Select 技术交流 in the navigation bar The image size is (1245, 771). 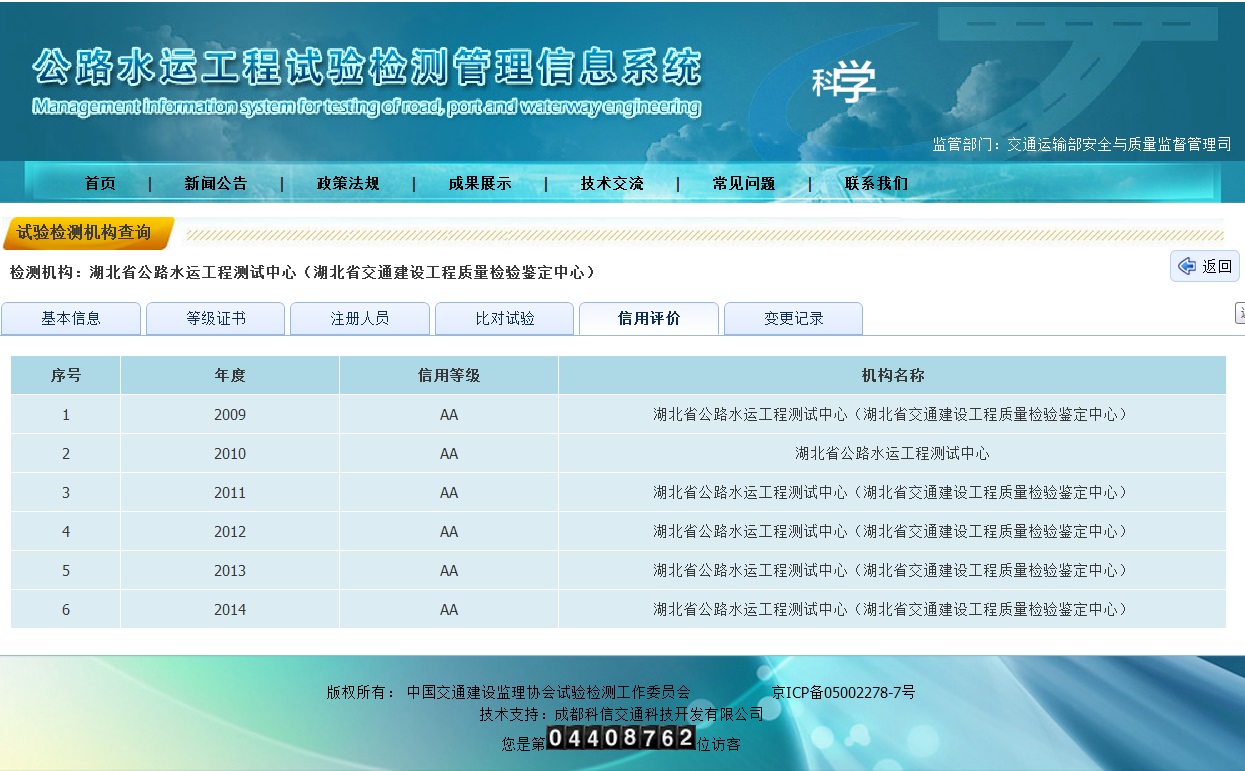pos(612,184)
